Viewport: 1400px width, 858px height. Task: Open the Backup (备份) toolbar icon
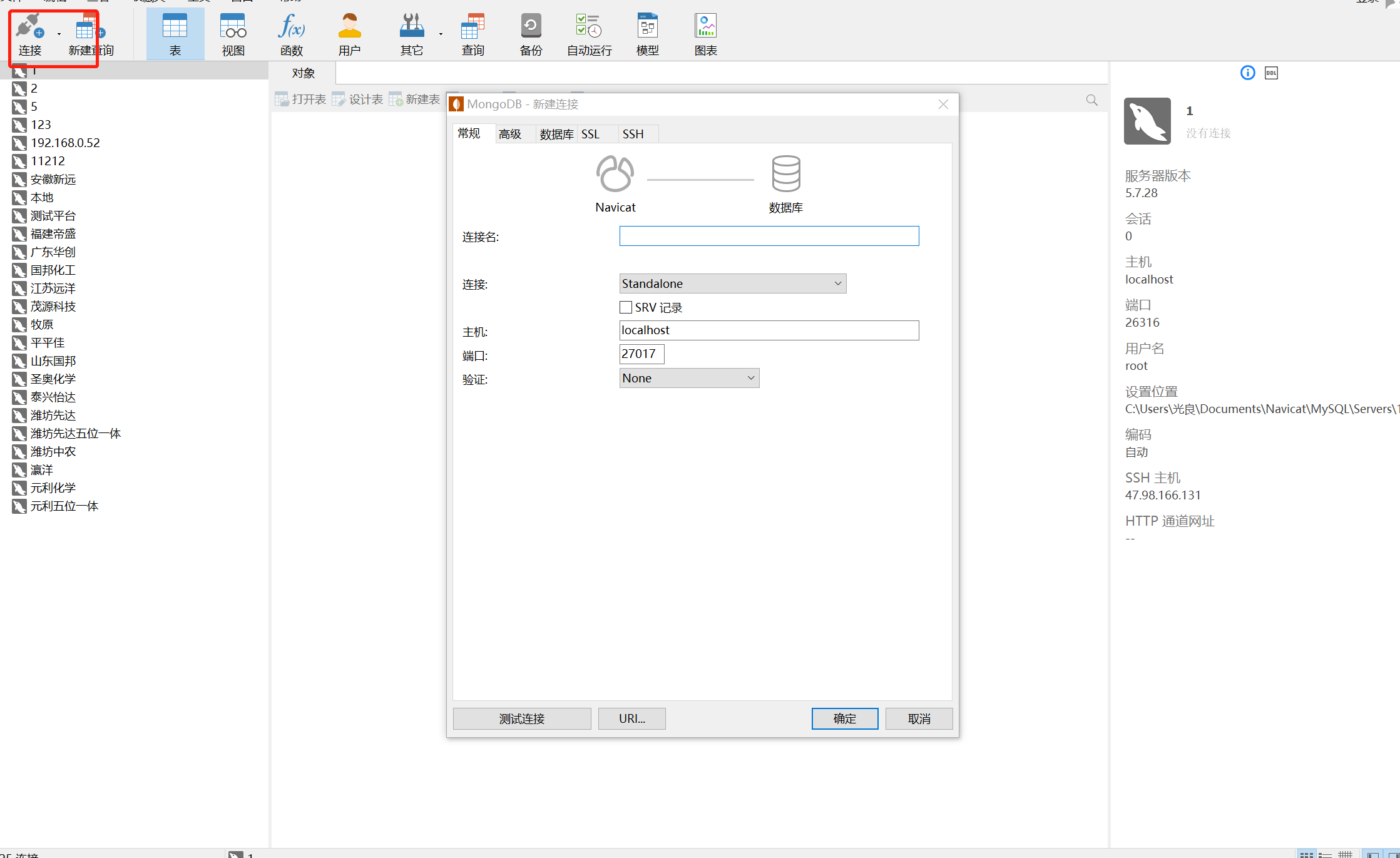point(531,35)
